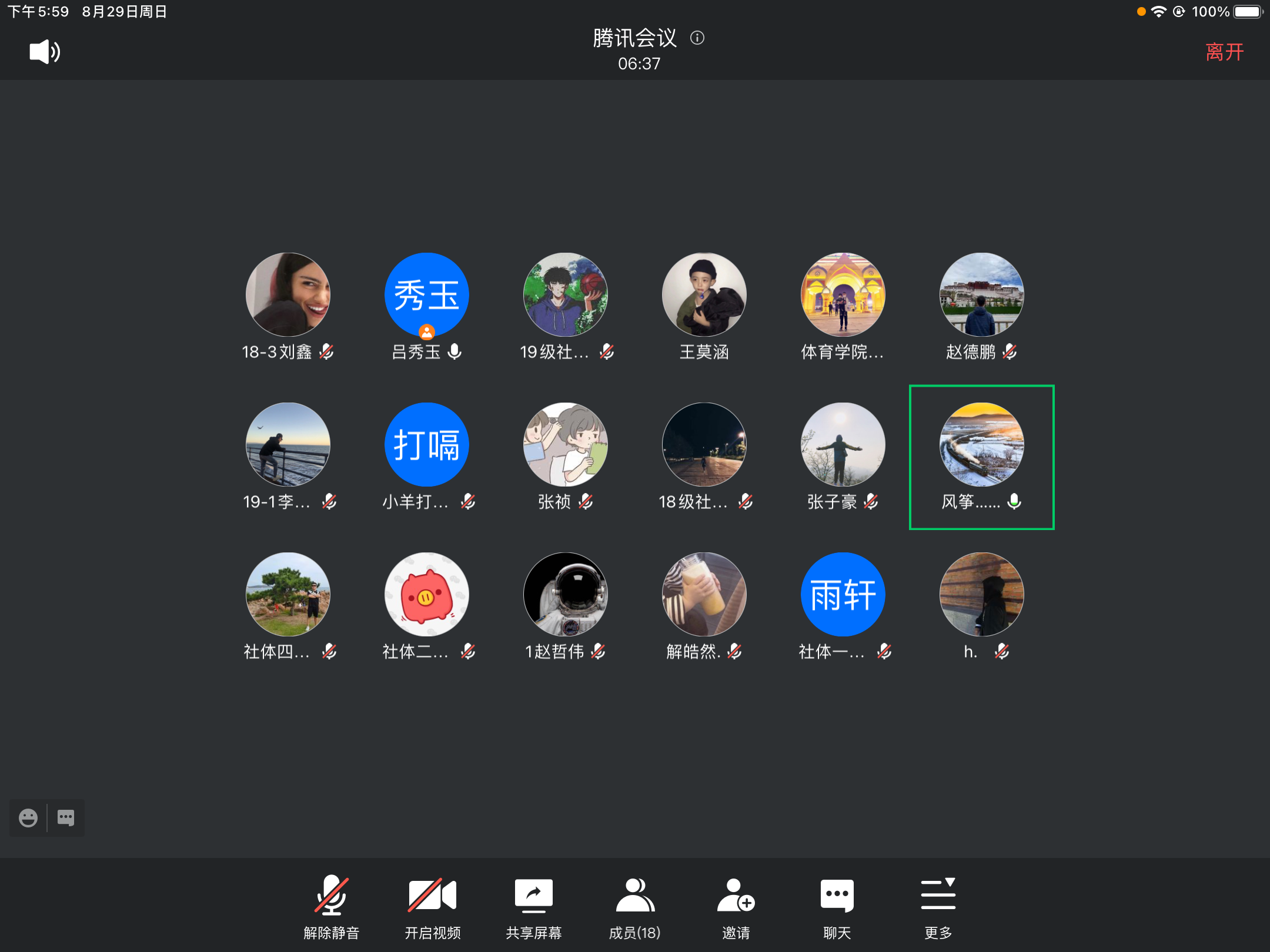Open the quick chat bubble icon
Image resolution: width=1270 pixels, height=952 pixels.
click(x=66, y=817)
